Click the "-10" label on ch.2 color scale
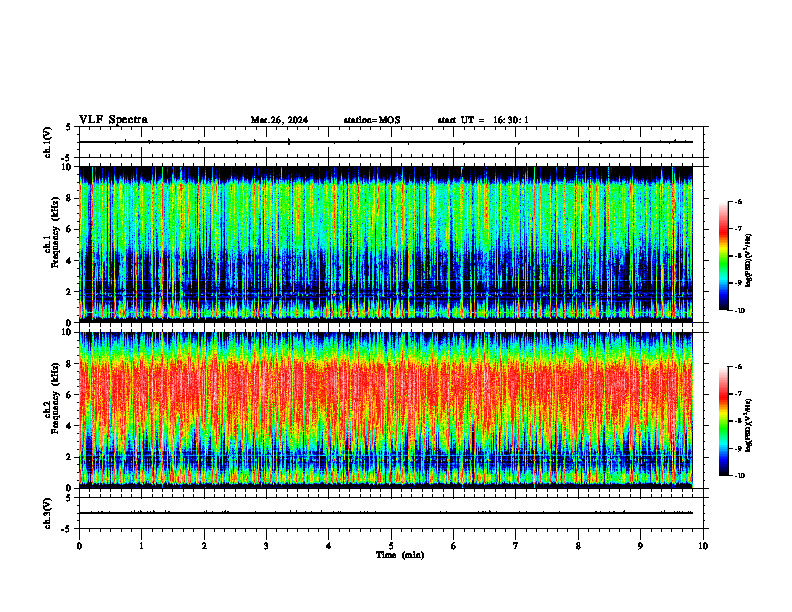The height and width of the screenshot is (612, 792). [739, 476]
